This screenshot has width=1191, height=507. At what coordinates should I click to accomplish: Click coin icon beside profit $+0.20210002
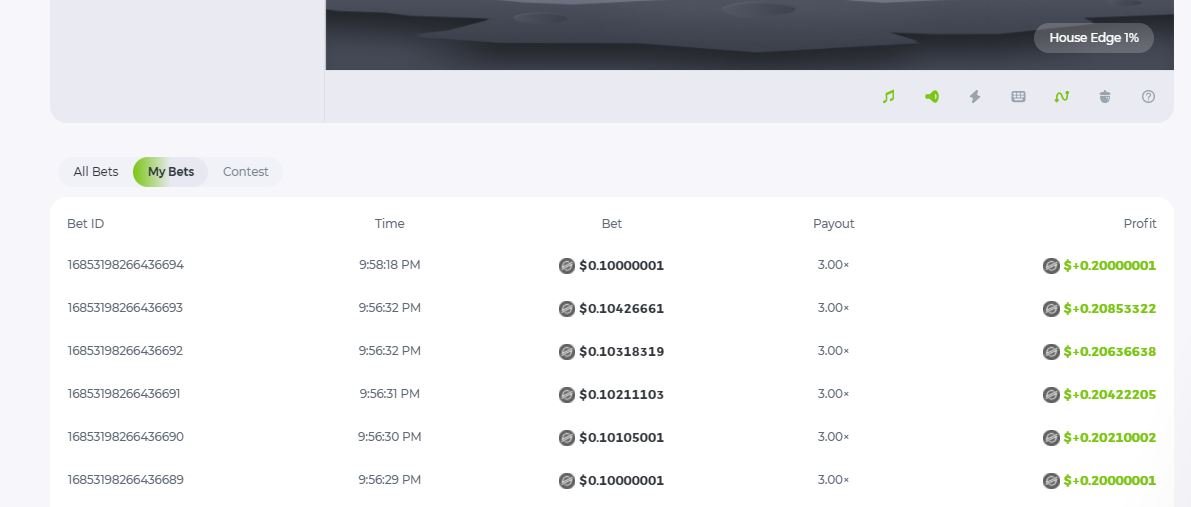tap(1051, 438)
